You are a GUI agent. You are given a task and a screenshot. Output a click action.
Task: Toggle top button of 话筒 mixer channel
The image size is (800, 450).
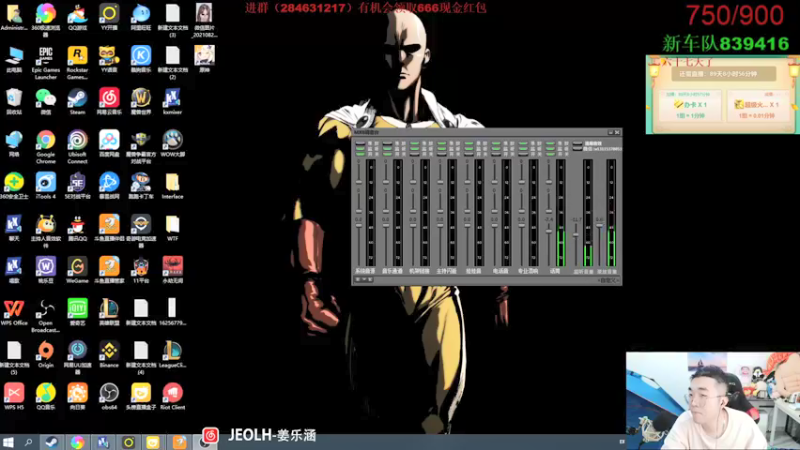click(550, 144)
